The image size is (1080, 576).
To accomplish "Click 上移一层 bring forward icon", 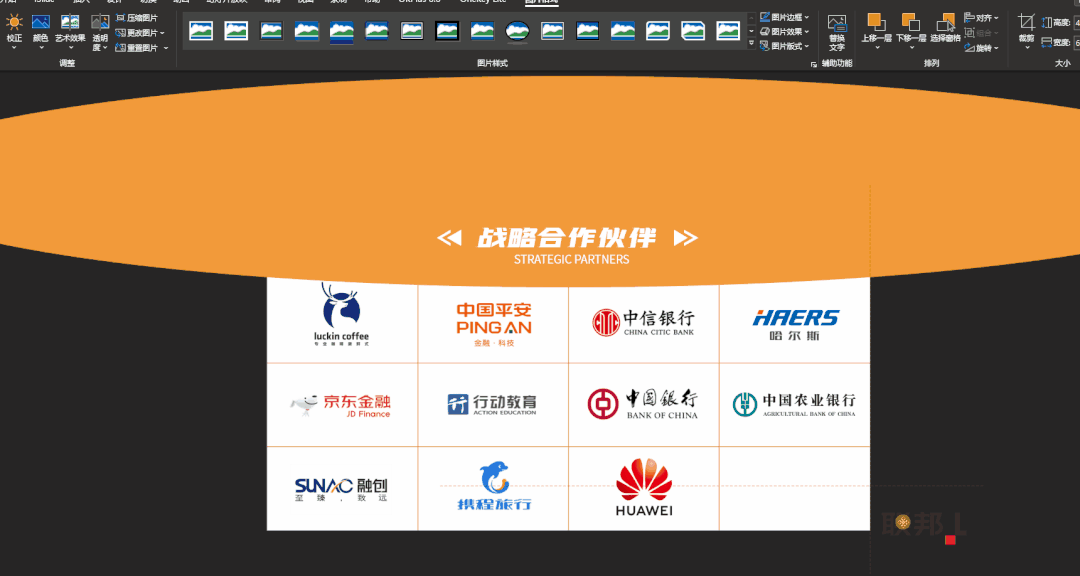I will click(876, 22).
